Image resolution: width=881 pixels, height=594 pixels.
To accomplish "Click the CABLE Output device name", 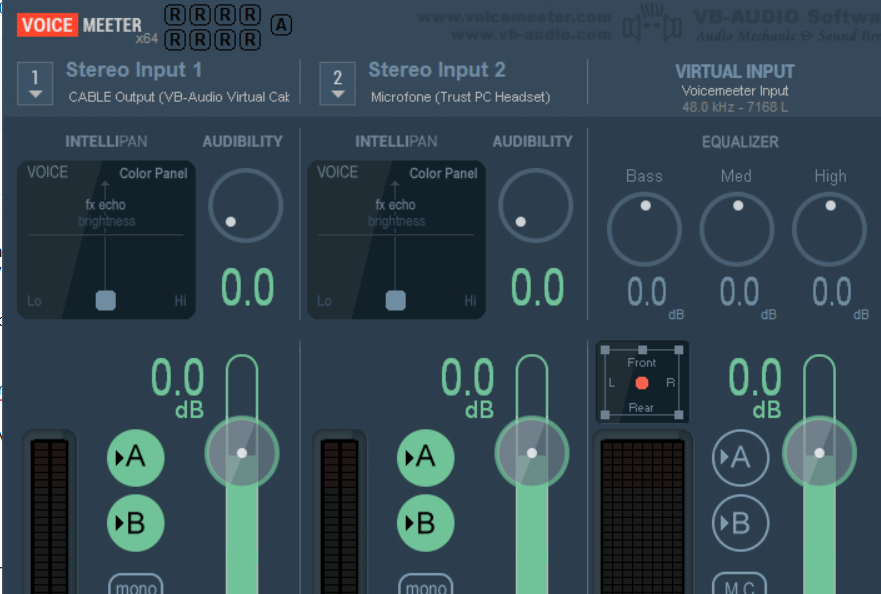I will point(179,97).
